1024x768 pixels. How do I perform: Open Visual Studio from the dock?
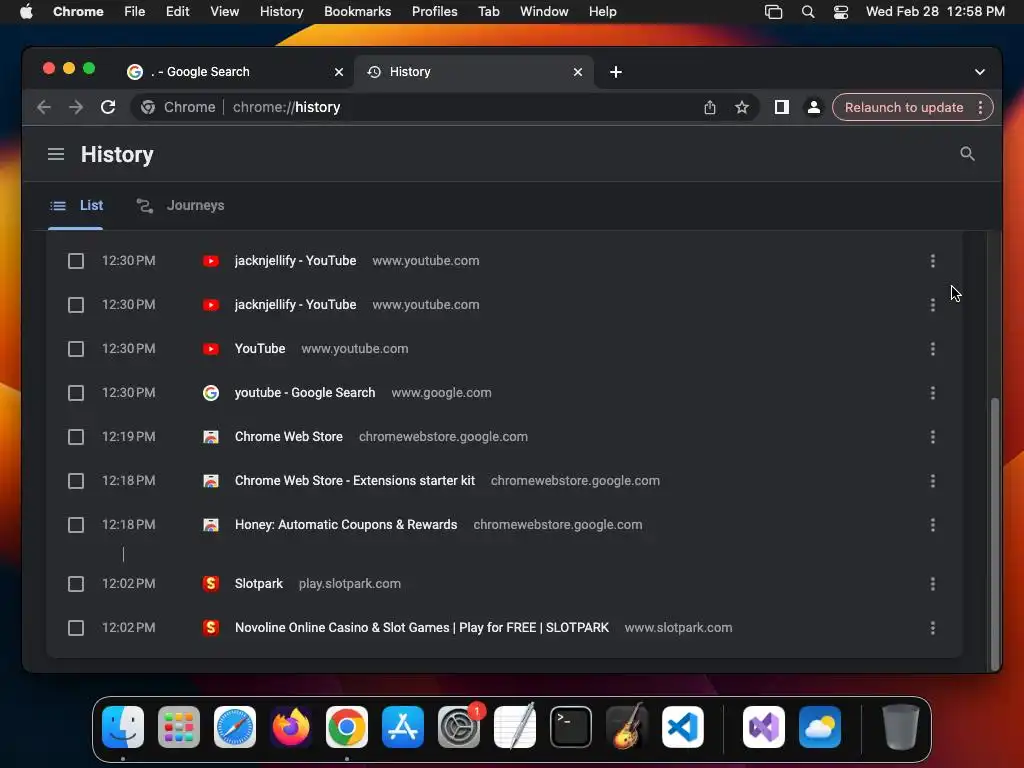[x=764, y=727]
